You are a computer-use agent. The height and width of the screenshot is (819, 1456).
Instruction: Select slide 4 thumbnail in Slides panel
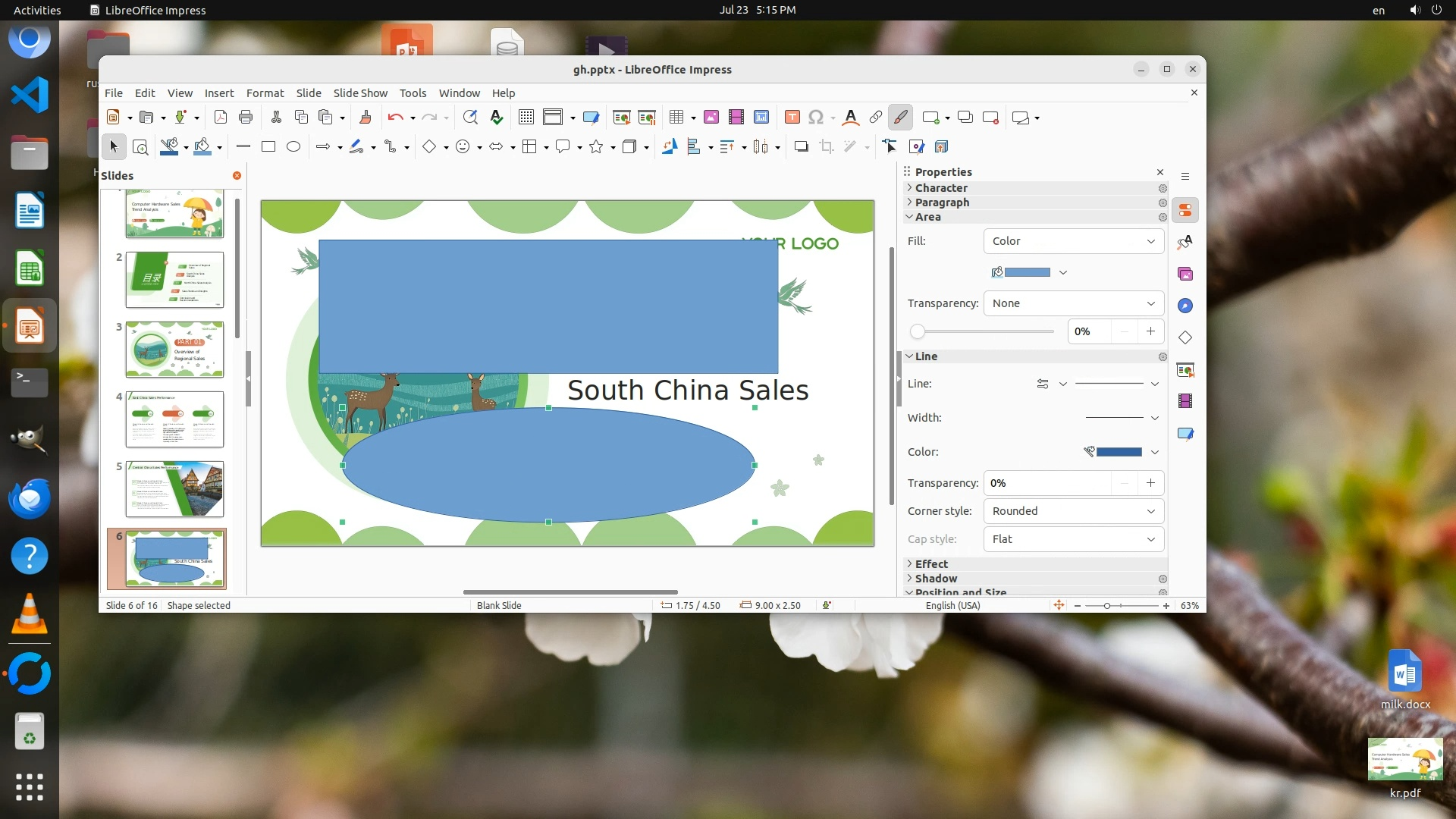174,419
